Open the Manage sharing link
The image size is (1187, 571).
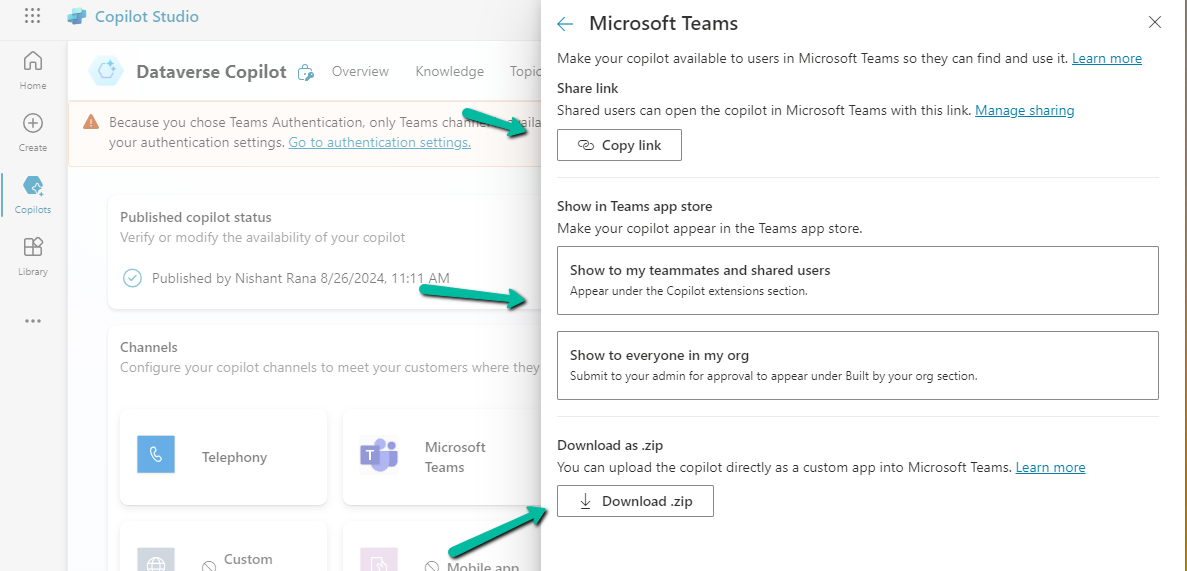(1024, 111)
